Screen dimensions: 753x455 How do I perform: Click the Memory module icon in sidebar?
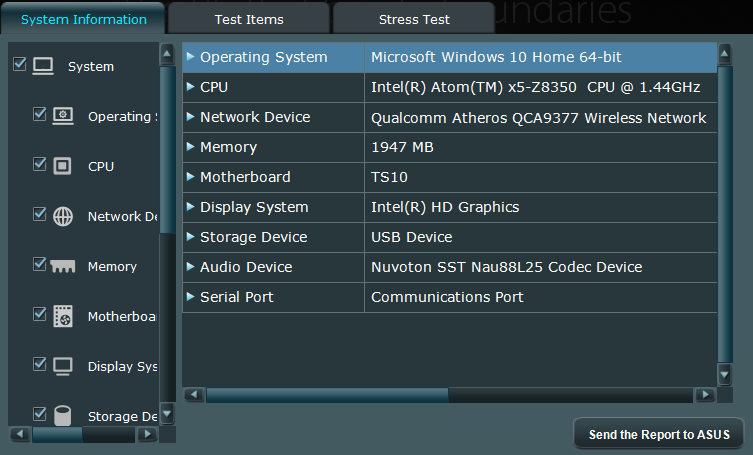(63, 266)
